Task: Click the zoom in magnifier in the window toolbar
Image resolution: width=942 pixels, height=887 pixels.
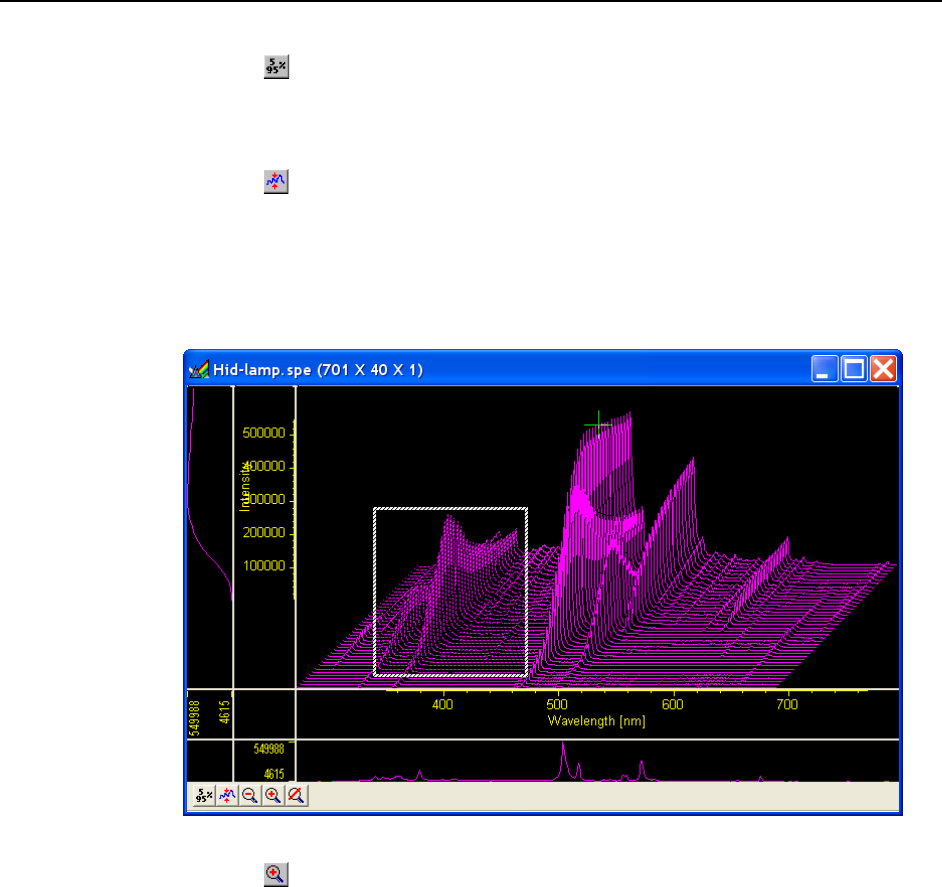Action: (x=273, y=796)
